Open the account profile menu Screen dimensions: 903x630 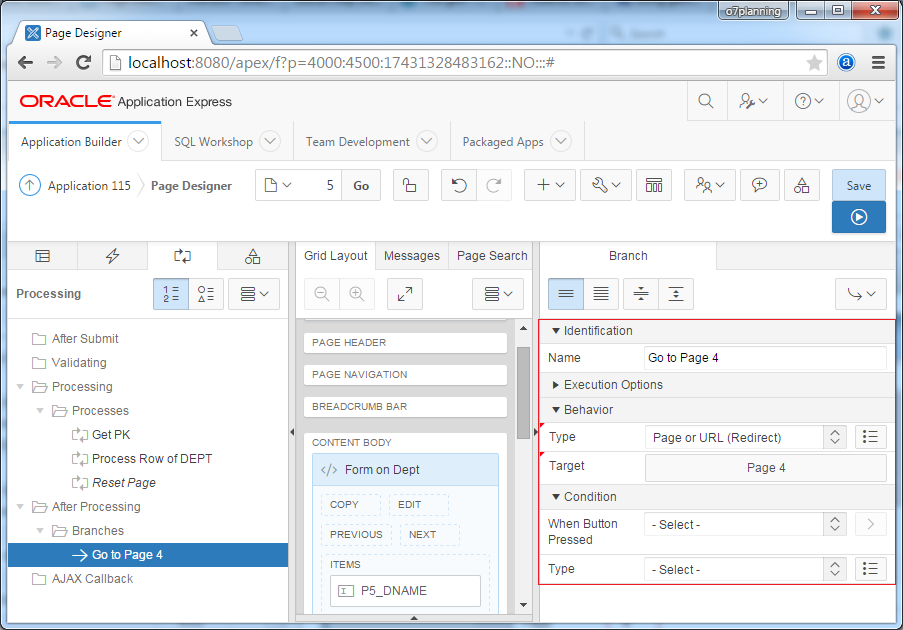865,101
